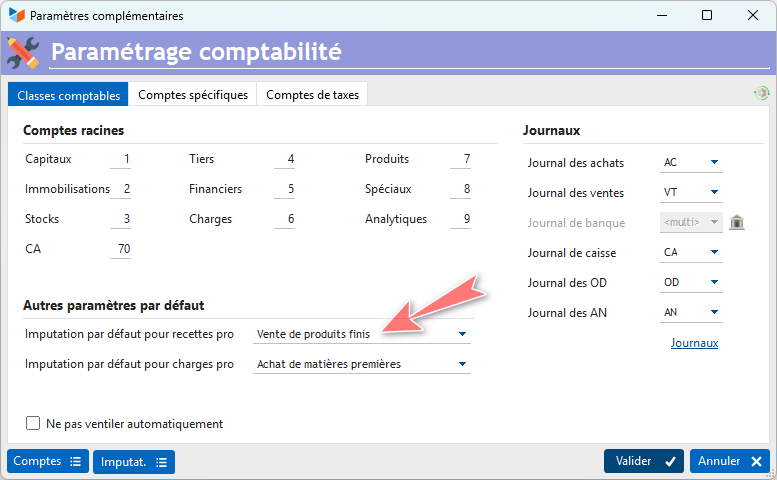Click the list icon on Imputat. button
Image resolution: width=777 pixels, height=480 pixels.
pyautogui.click(x=162, y=462)
